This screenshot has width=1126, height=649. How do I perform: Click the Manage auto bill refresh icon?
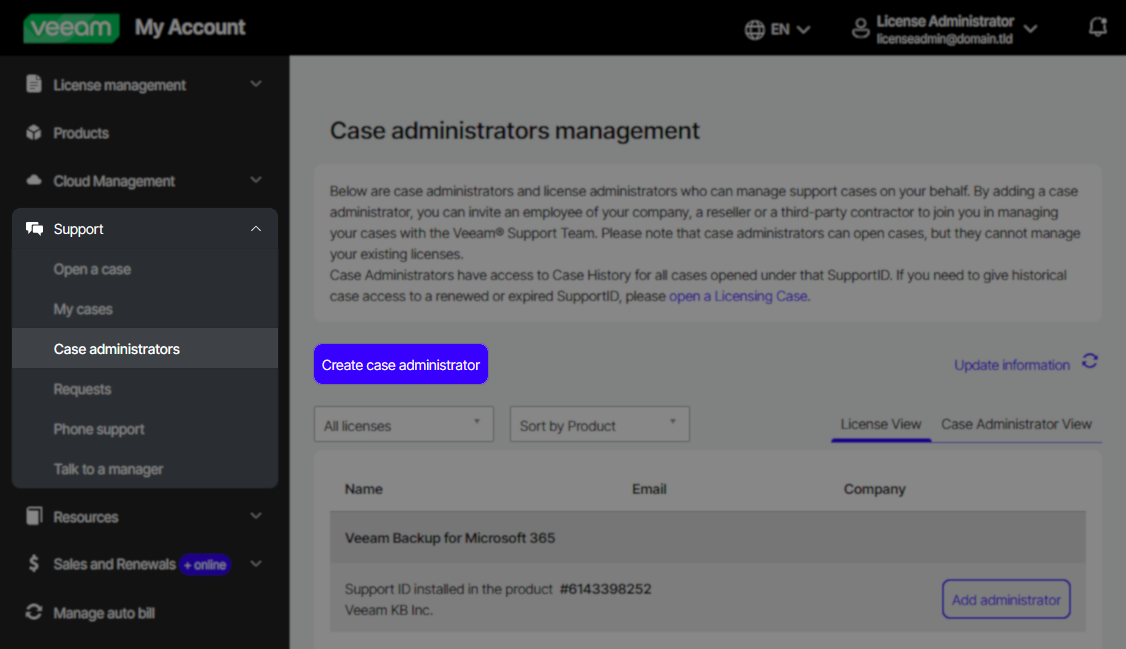tap(31, 612)
